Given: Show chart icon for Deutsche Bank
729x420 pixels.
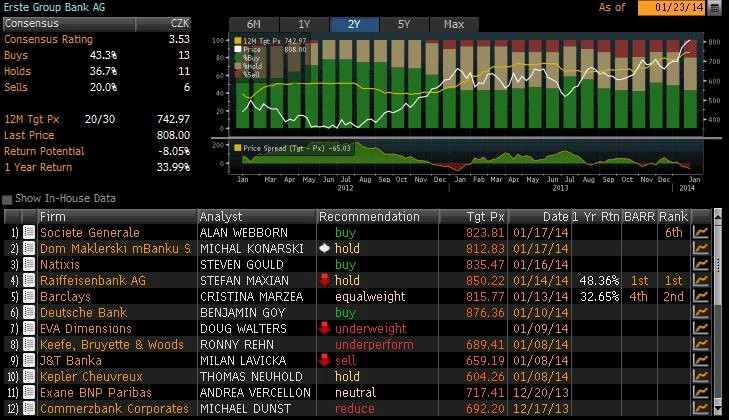Looking at the screenshot, I should [x=701, y=313].
